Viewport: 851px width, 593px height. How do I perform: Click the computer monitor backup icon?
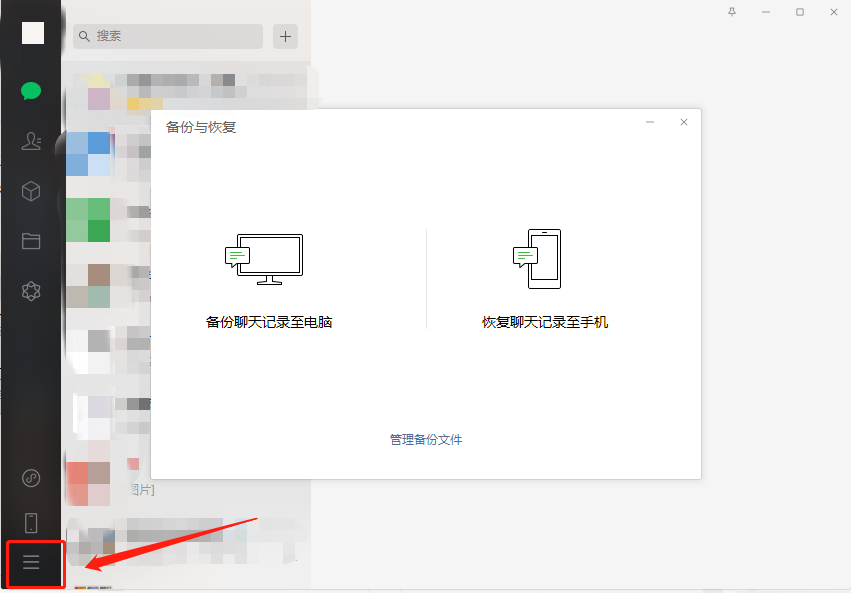coord(264,259)
